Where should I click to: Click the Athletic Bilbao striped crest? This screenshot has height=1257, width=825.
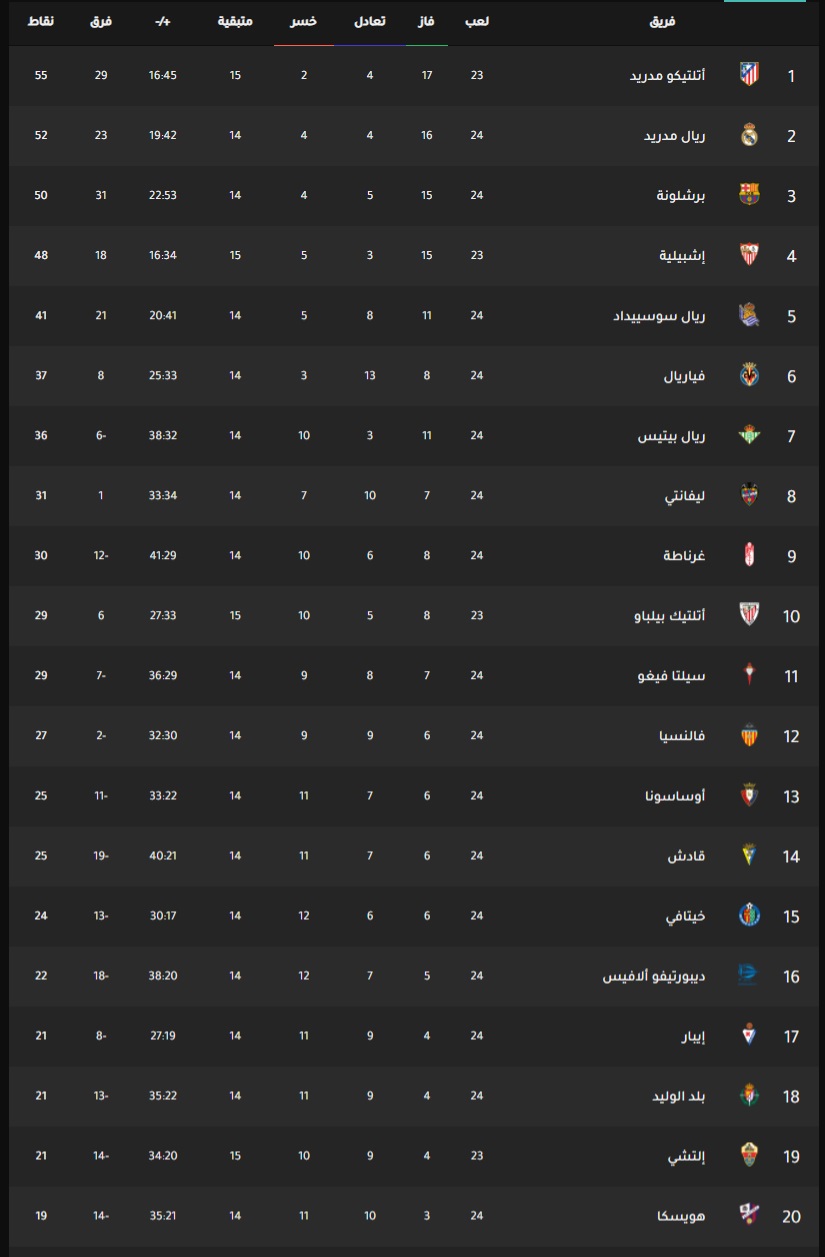pos(749,615)
